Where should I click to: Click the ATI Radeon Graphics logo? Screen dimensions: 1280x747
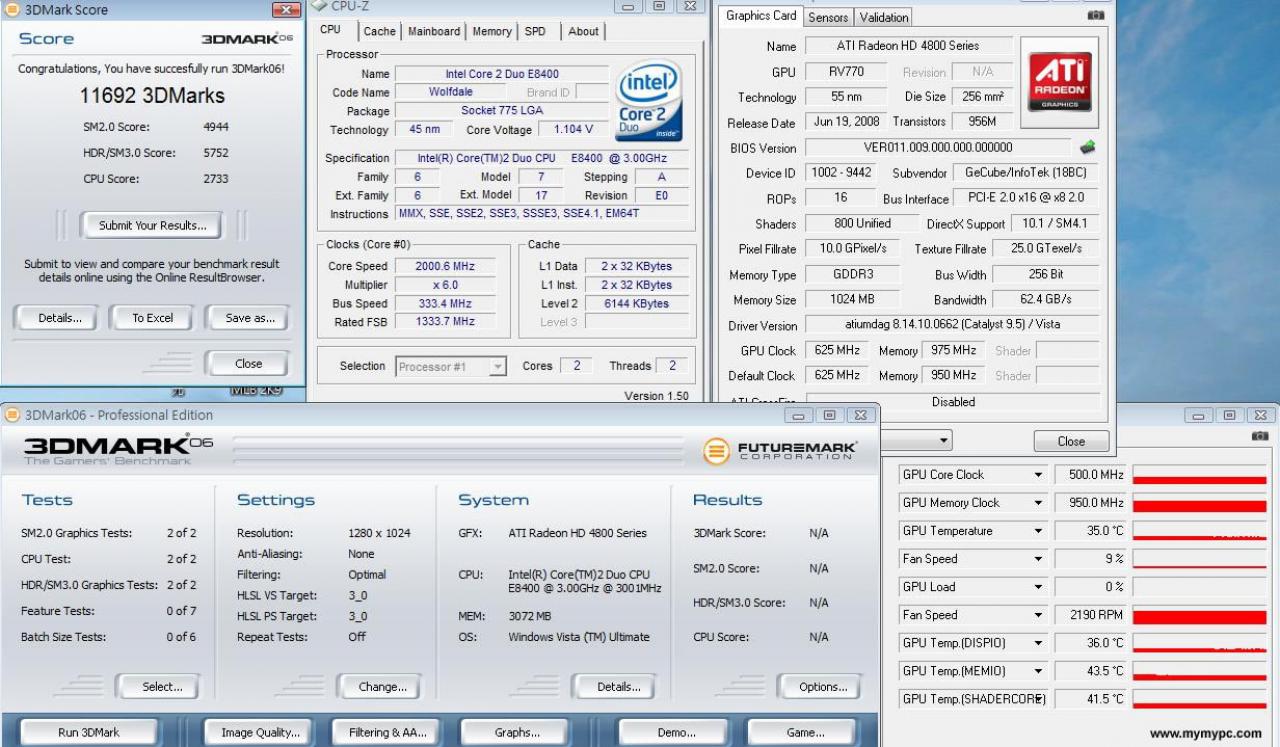1059,82
